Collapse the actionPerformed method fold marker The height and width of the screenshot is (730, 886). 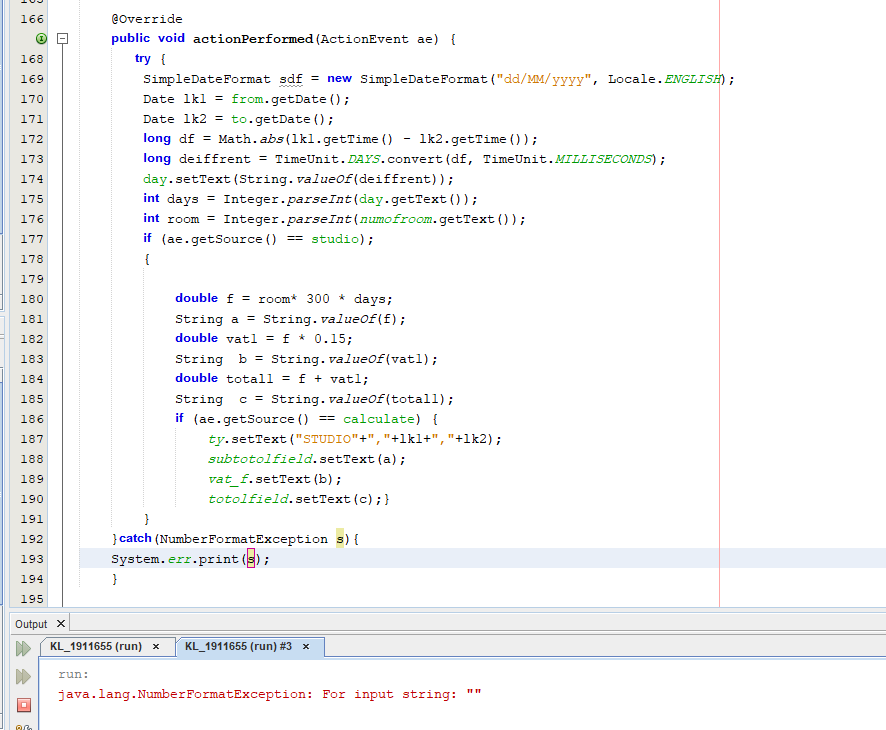tap(63, 38)
